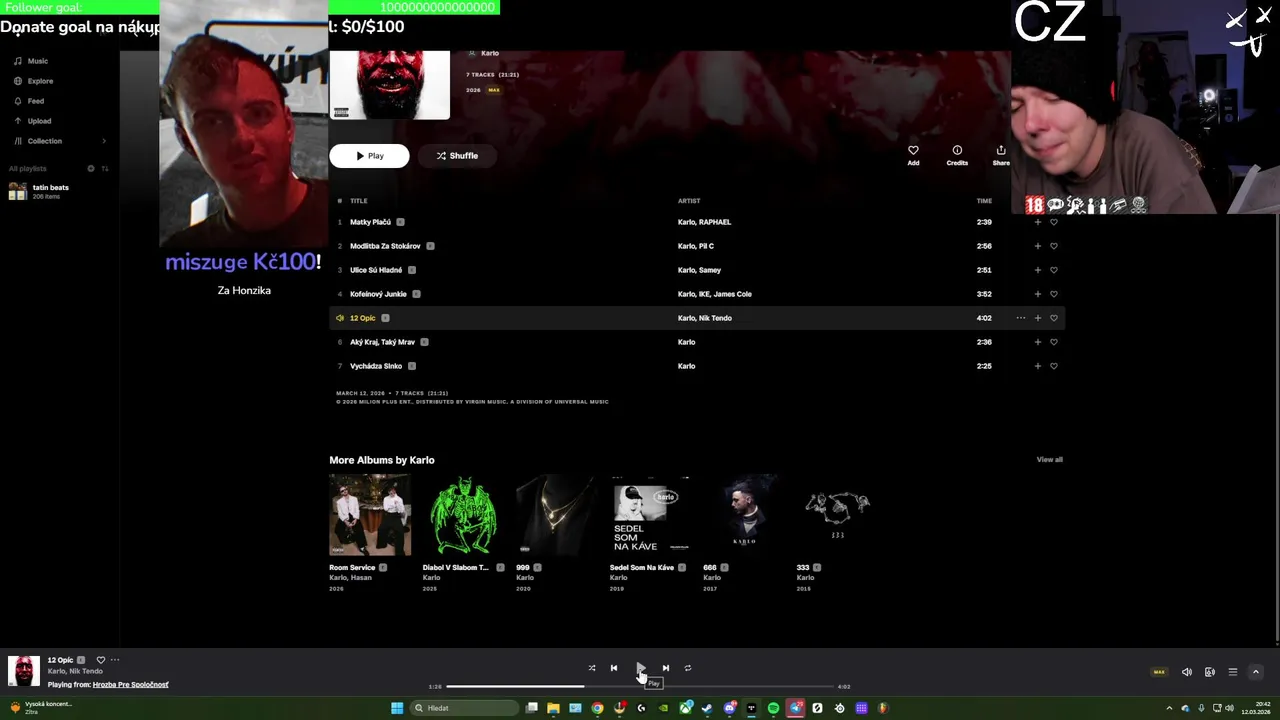The image size is (1280, 720).
Task: Add Matky Plačú to playlist plus icon
Action: (x=1037, y=222)
